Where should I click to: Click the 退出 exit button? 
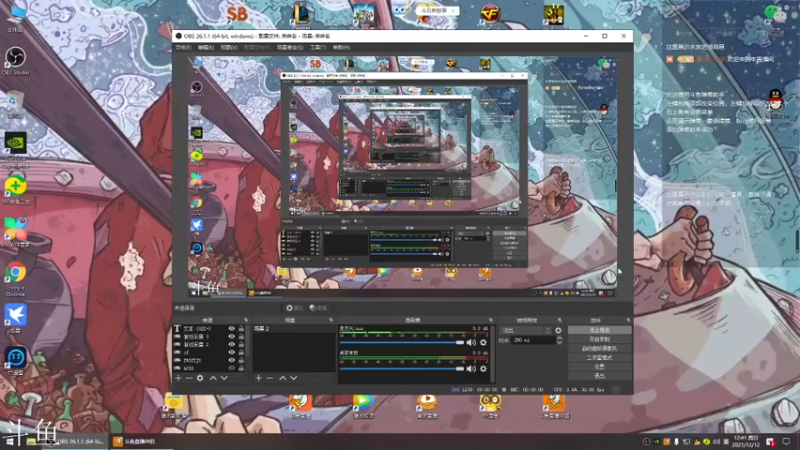click(599, 376)
